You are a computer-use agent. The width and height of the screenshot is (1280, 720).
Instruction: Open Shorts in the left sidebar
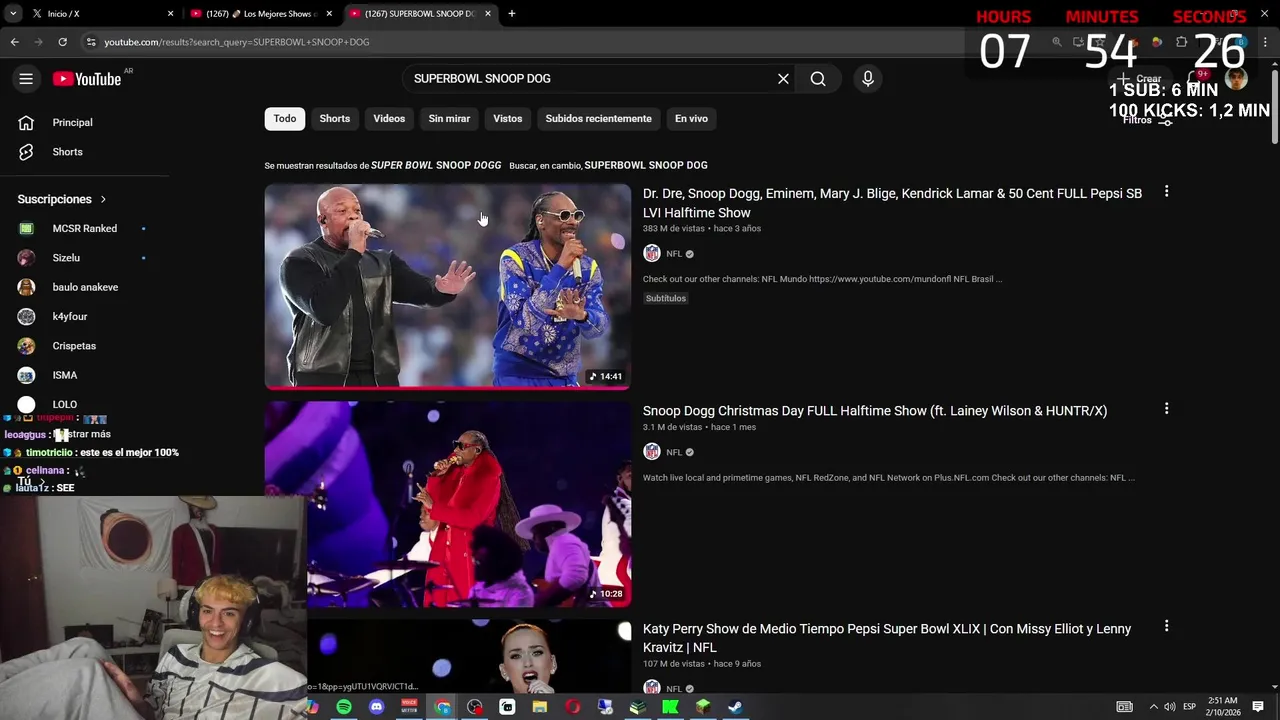[x=67, y=152]
